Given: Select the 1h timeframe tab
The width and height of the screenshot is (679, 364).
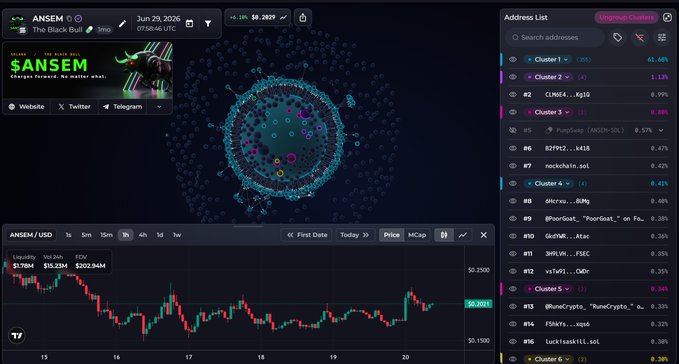Looking at the screenshot, I should point(126,235).
